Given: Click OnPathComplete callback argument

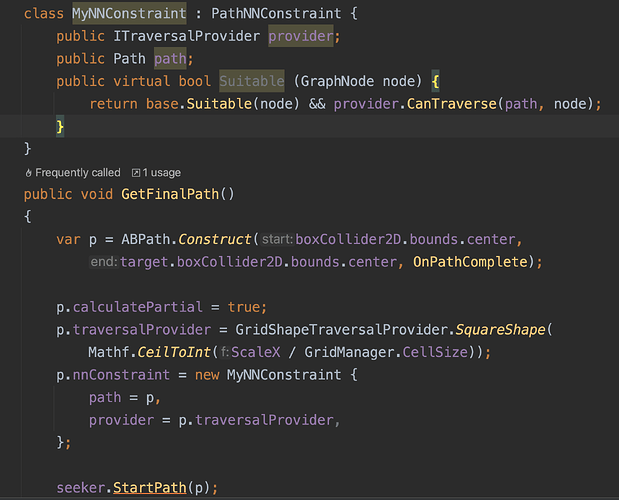Looking at the screenshot, I should pyautogui.click(x=470, y=262).
